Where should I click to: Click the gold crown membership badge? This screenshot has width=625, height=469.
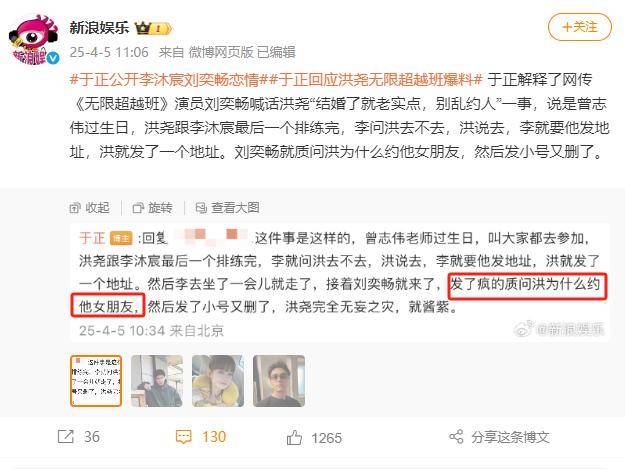[143, 28]
